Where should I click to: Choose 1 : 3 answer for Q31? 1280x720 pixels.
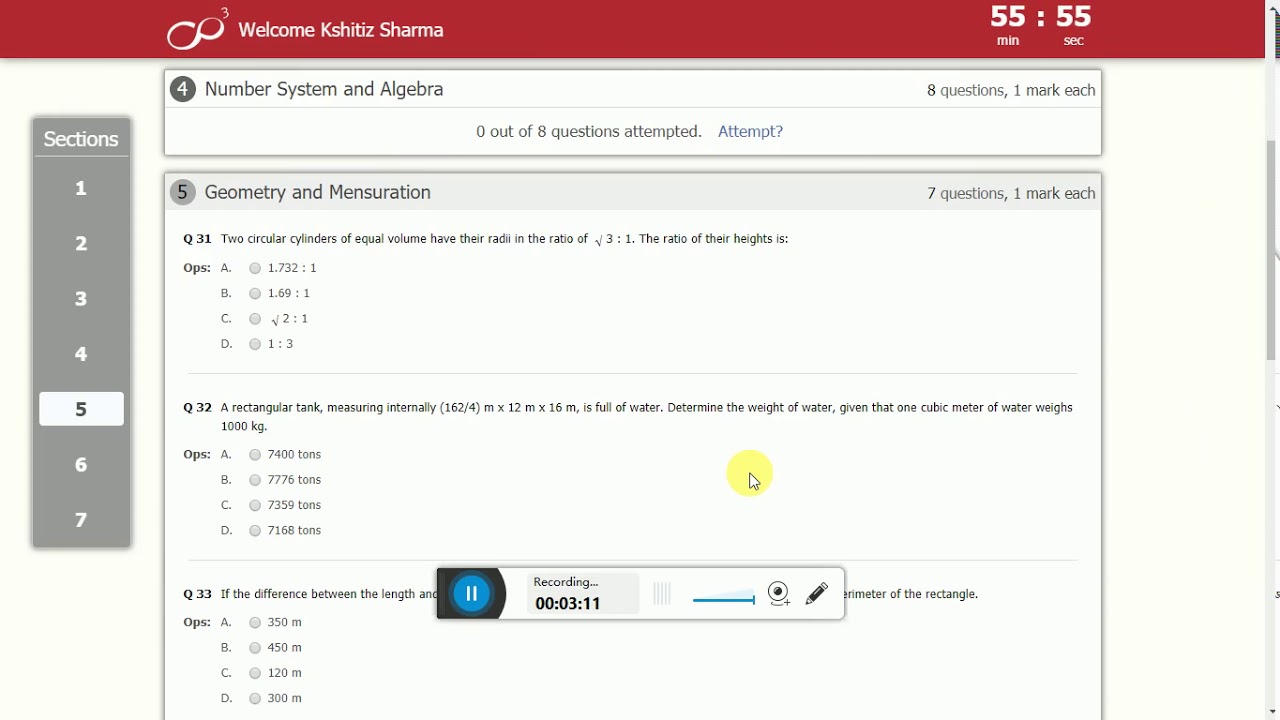[x=255, y=344]
